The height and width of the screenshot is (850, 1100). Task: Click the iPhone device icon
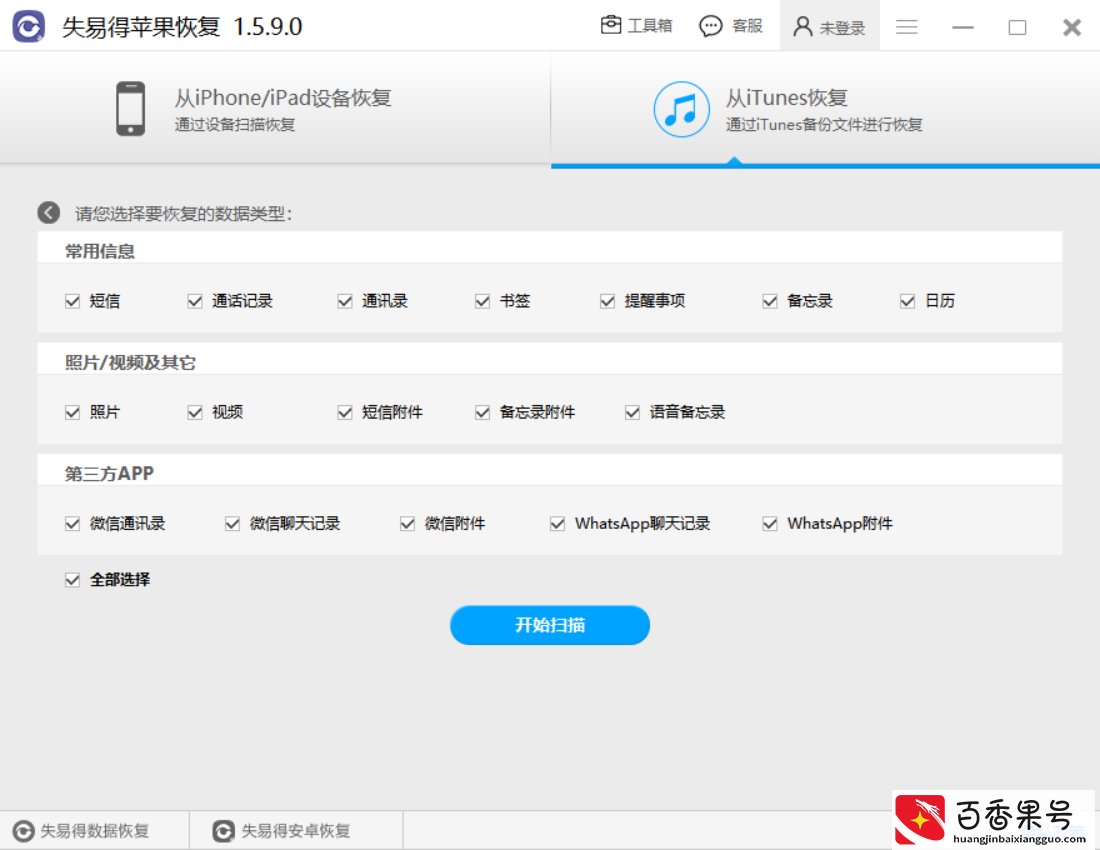pos(130,109)
